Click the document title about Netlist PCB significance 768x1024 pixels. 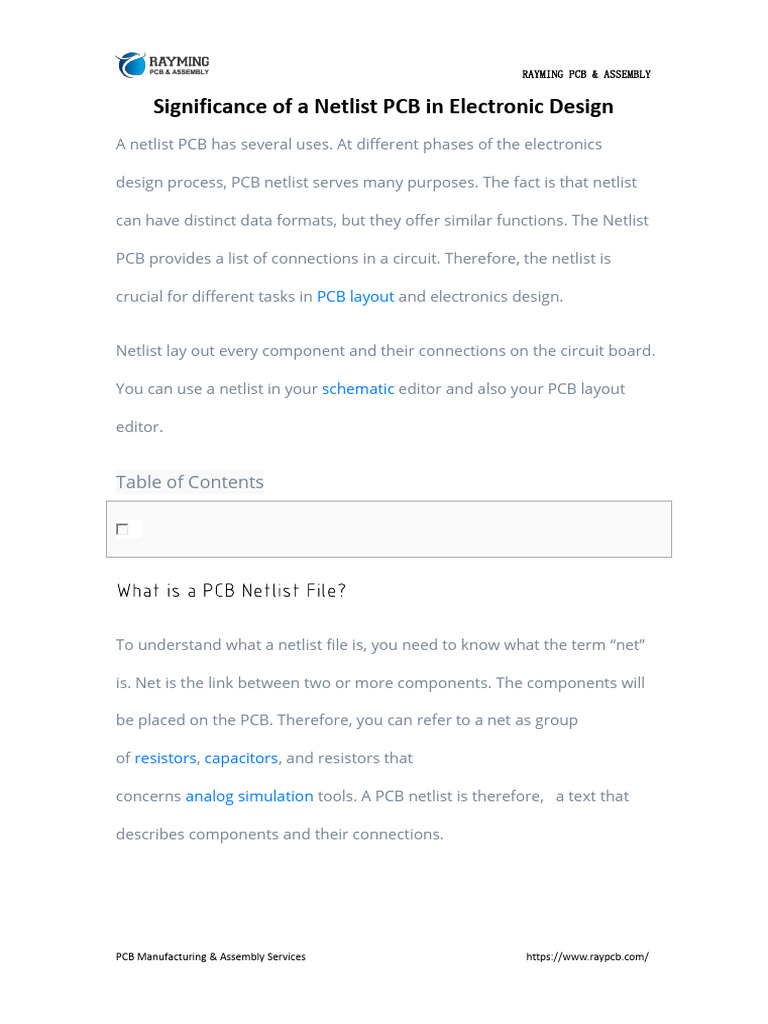click(383, 106)
